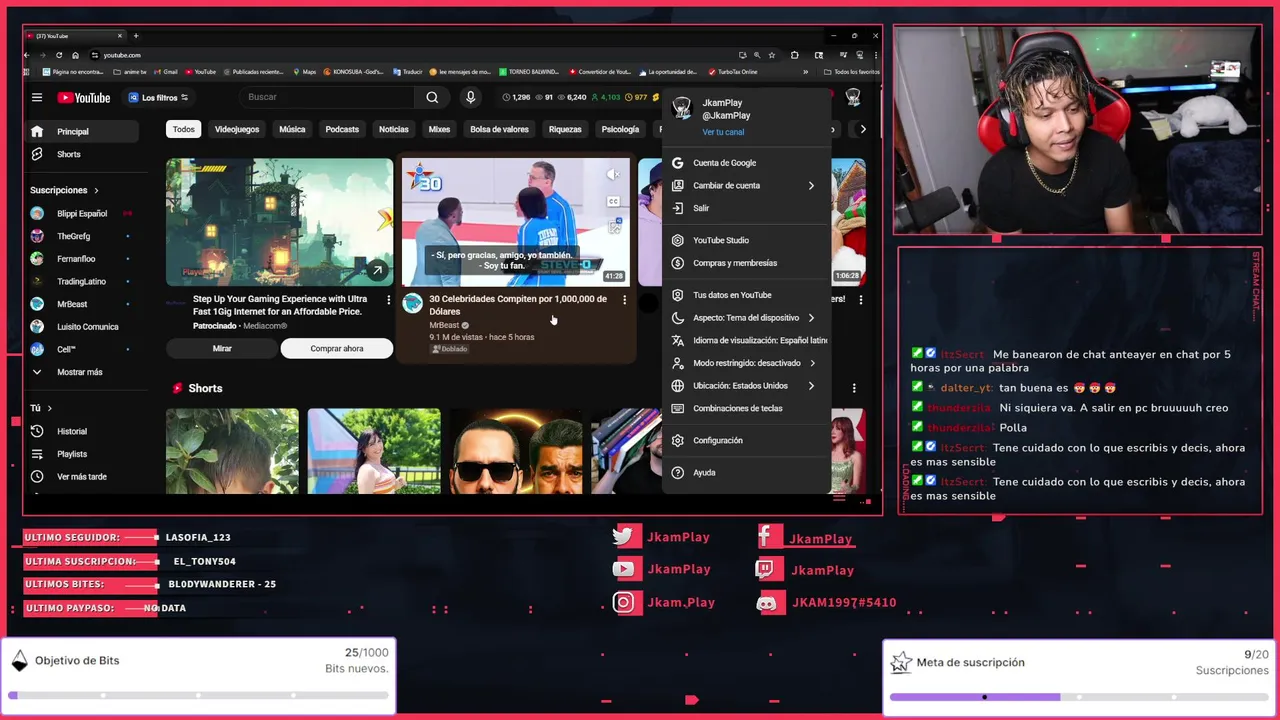Image resolution: width=1280 pixels, height=720 pixels.
Task: Open Configuración settings entry
Action: [x=746, y=440]
